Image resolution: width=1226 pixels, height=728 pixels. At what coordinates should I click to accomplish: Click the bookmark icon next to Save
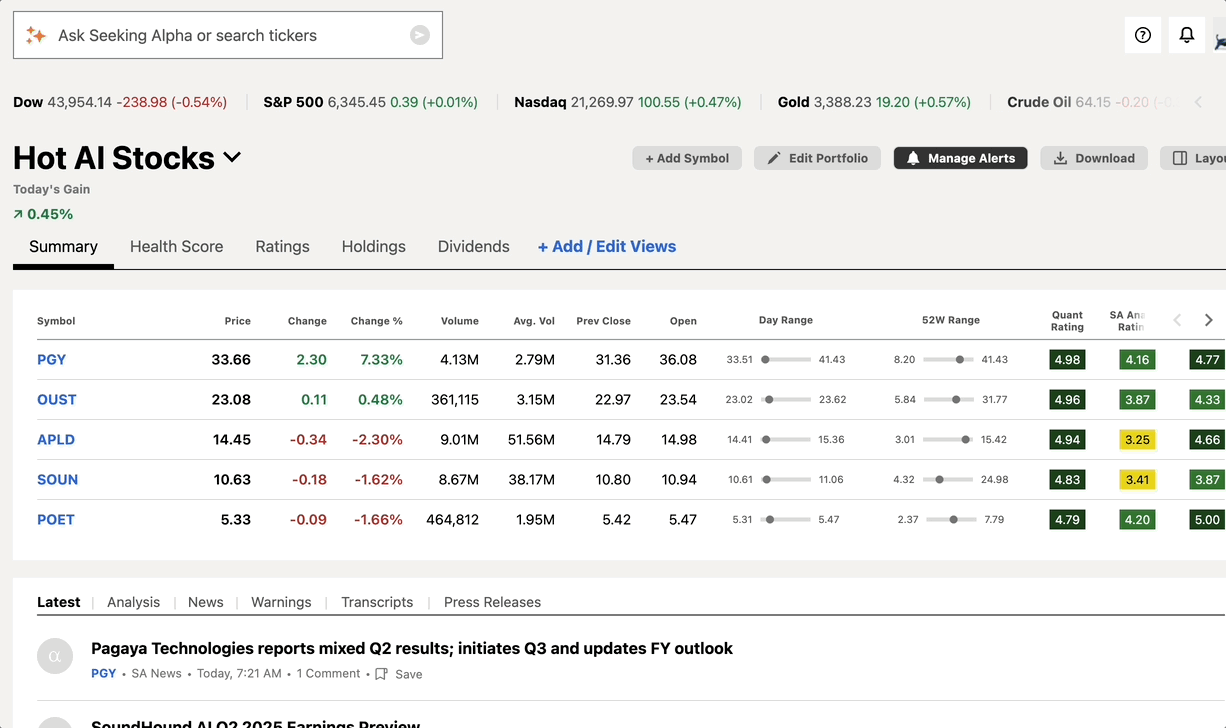(x=381, y=674)
